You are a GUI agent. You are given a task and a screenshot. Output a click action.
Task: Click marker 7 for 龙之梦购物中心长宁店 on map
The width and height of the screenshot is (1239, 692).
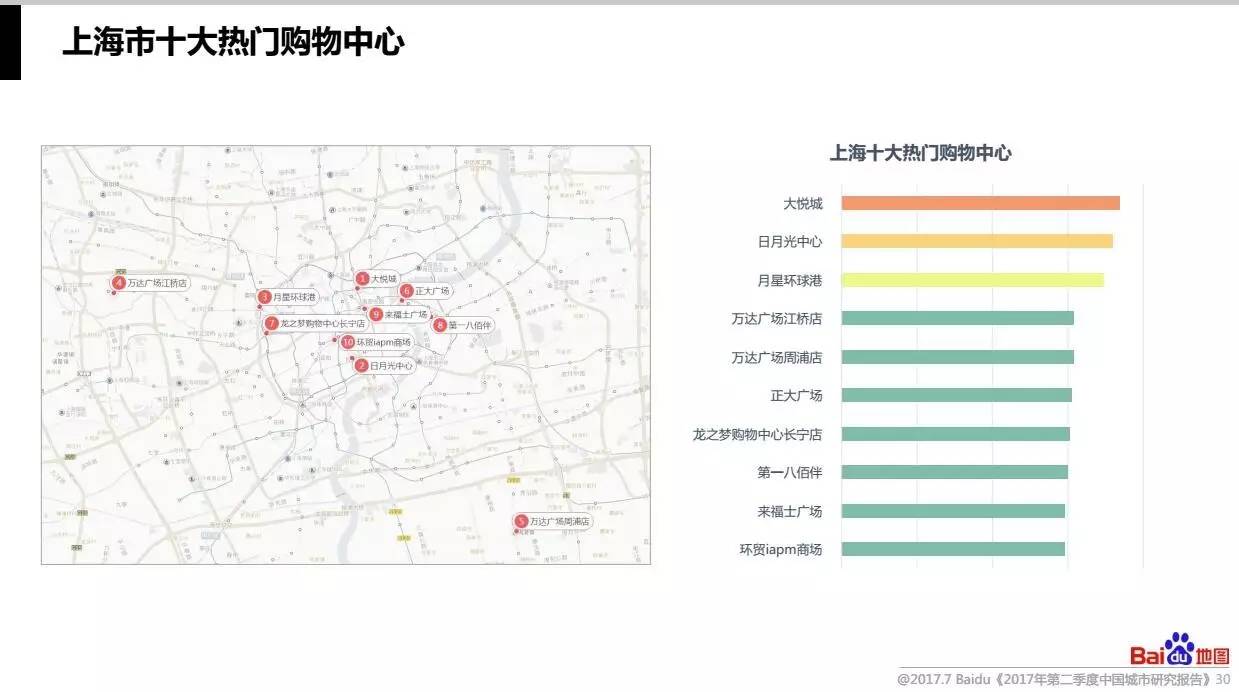coord(271,324)
